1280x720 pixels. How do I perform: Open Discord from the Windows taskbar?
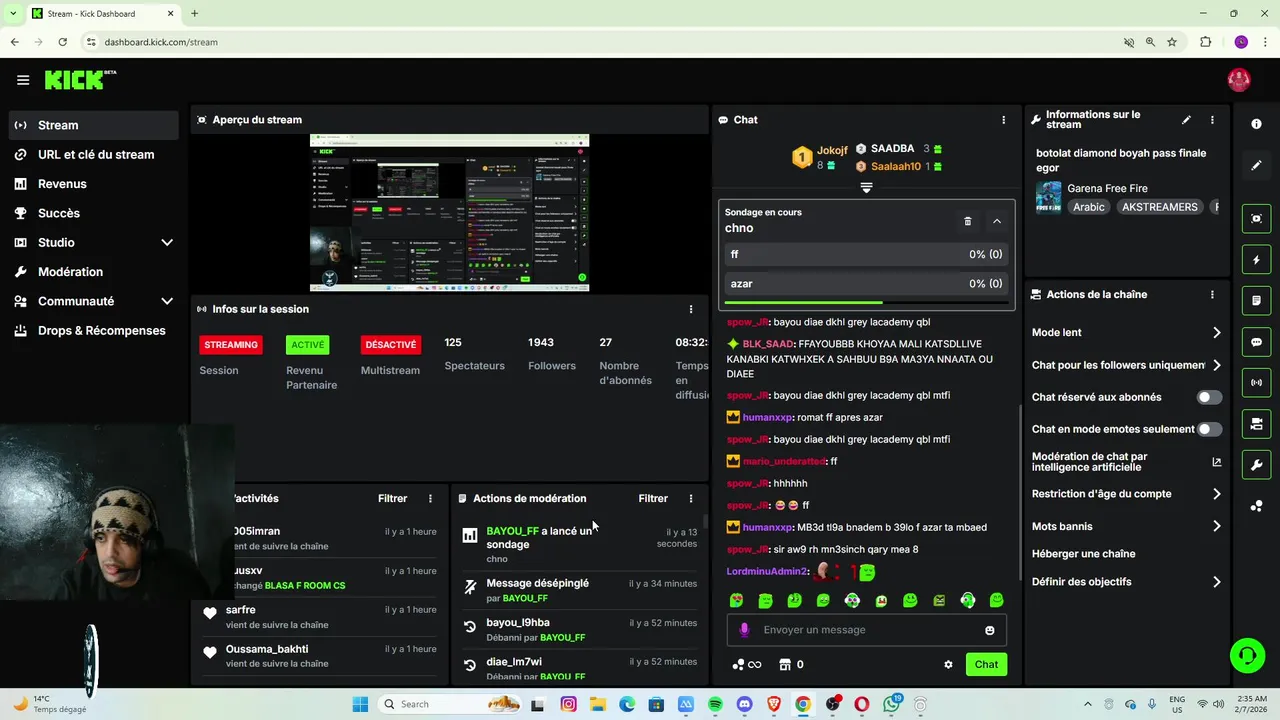tap(744, 704)
